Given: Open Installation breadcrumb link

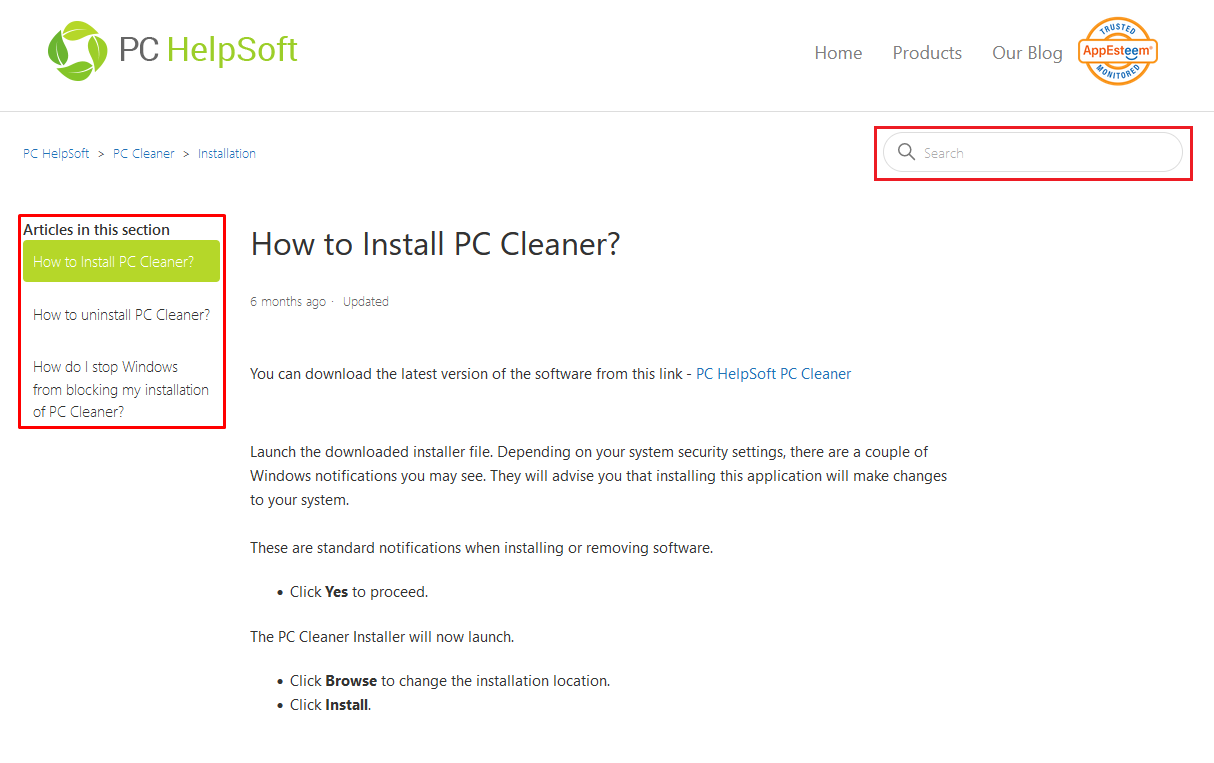Looking at the screenshot, I should coord(227,154).
